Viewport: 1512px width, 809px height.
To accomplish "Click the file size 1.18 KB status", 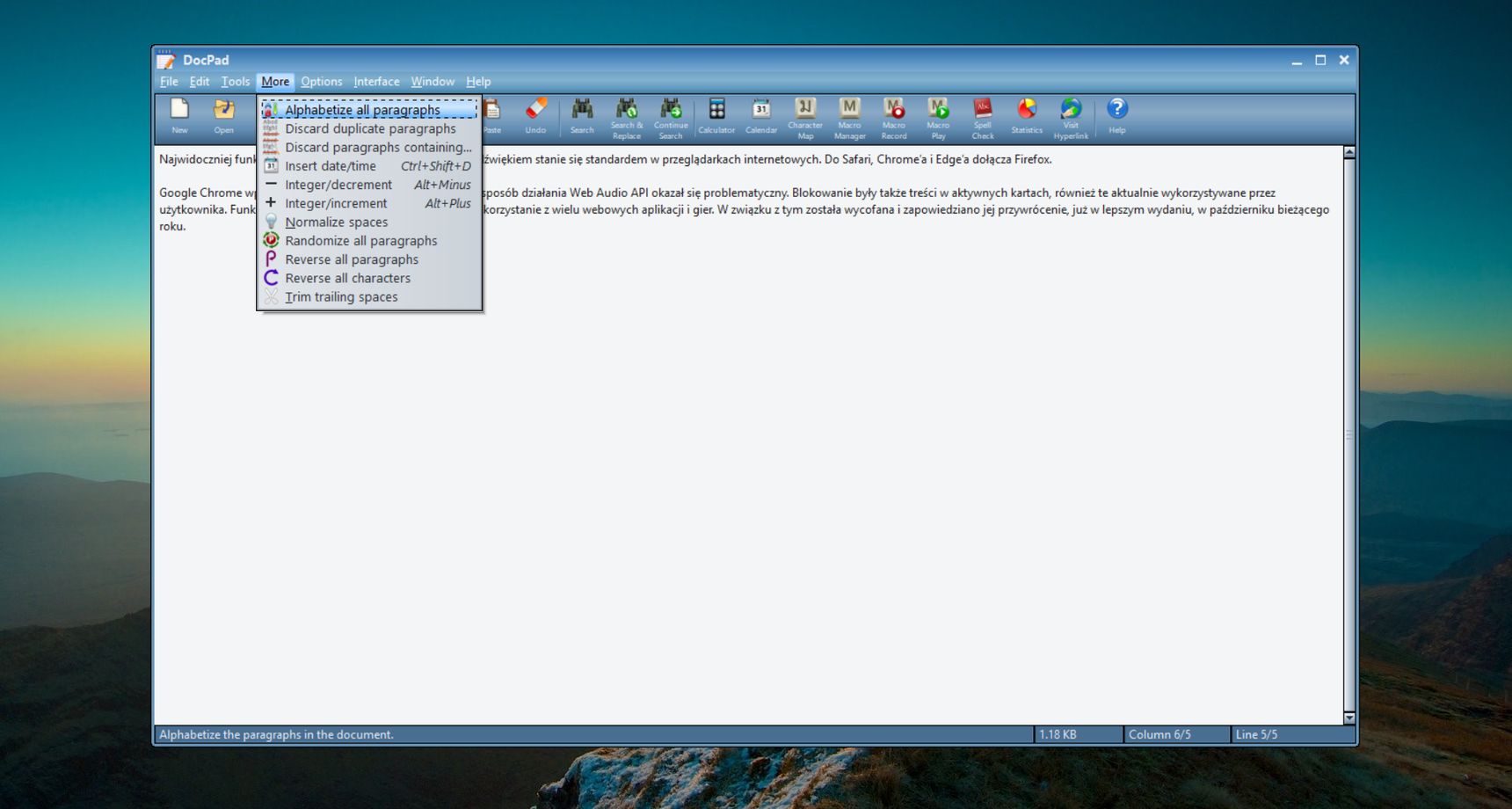I will click(1079, 734).
